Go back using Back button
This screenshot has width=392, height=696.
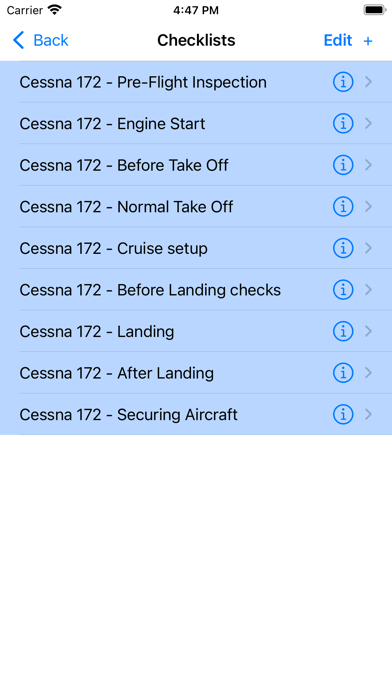click(40, 40)
